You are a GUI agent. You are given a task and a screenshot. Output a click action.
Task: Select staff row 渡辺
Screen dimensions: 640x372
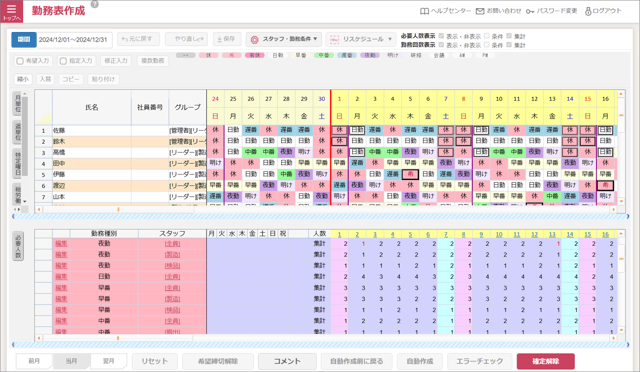point(121,186)
